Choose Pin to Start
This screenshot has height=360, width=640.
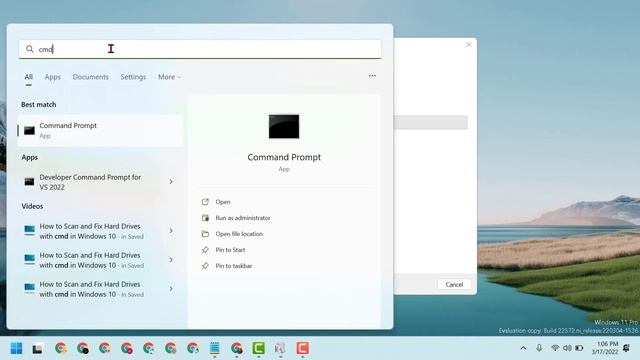click(x=230, y=250)
